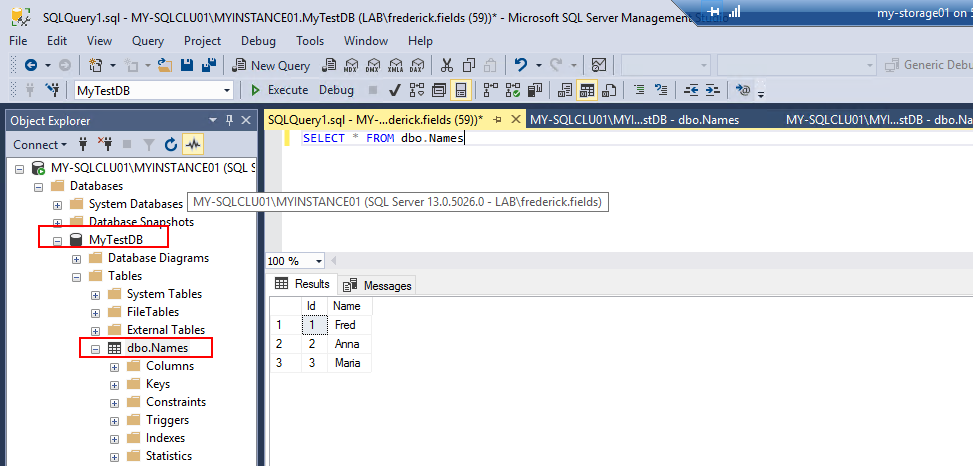Click the Name column header

[x=349, y=306]
